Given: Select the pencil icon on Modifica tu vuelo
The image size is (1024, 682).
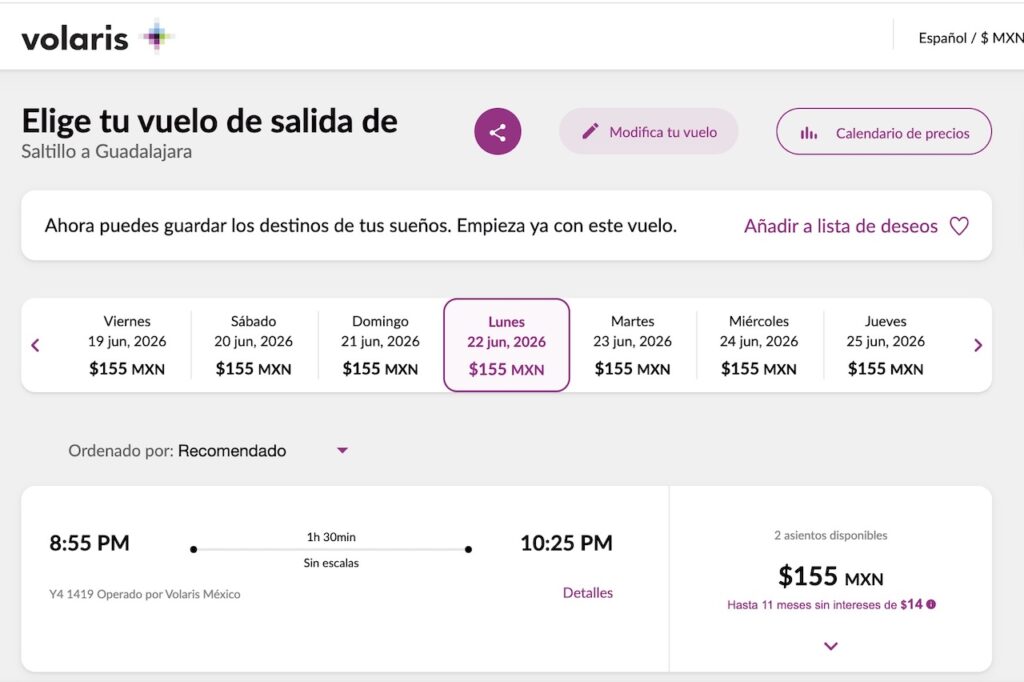Looking at the screenshot, I should tap(590, 131).
